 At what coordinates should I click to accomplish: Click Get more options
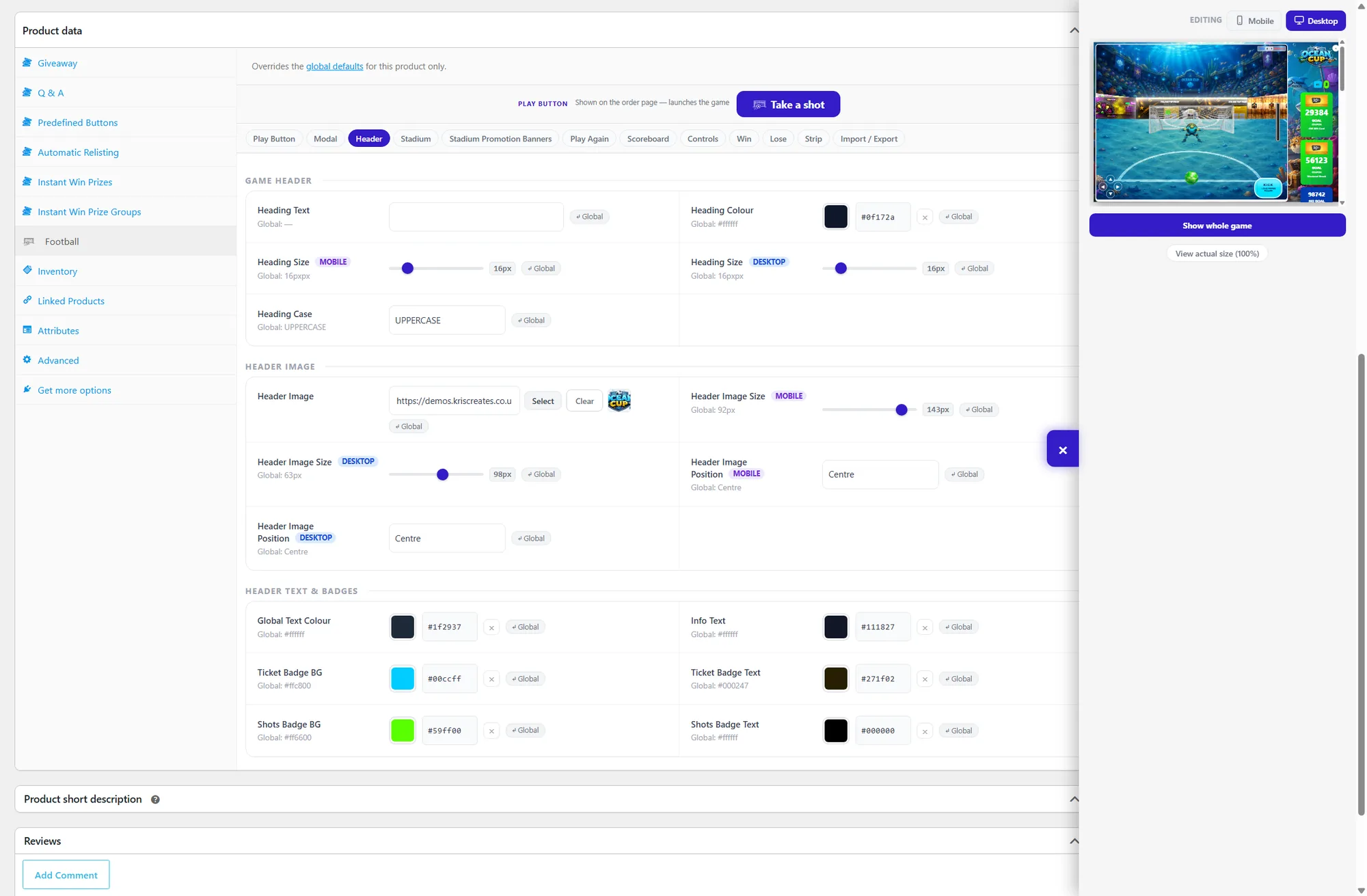click(75, 390)
